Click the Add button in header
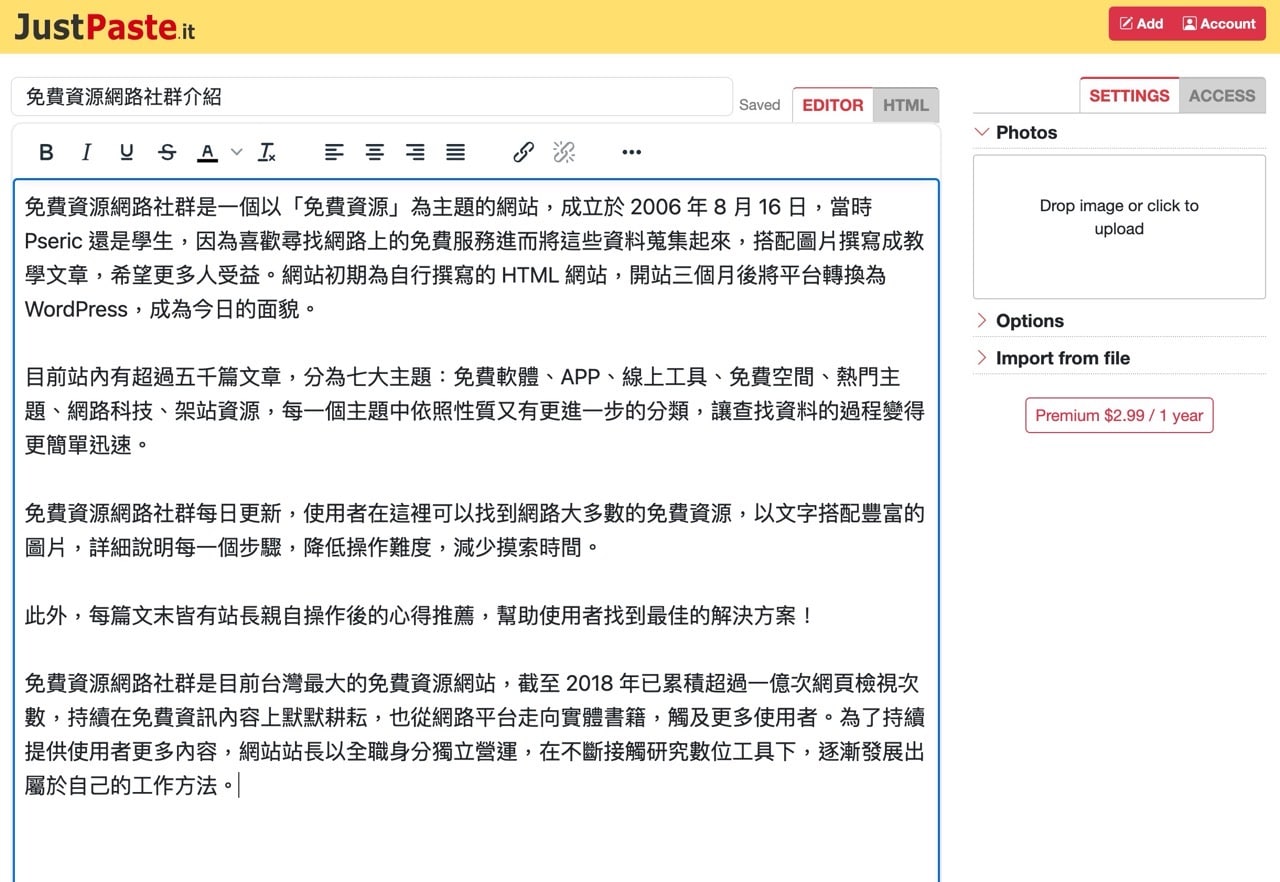The height and width of the screenshot is (882, 1280). [x=1141, y=24]
